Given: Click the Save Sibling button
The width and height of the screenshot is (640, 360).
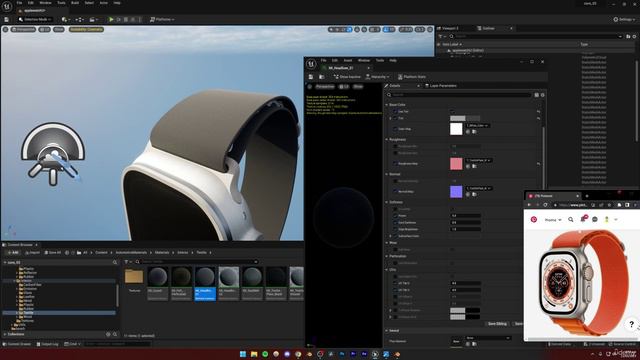Looking at the screenshot, I should pyautogui.click(x=497, y=324).
